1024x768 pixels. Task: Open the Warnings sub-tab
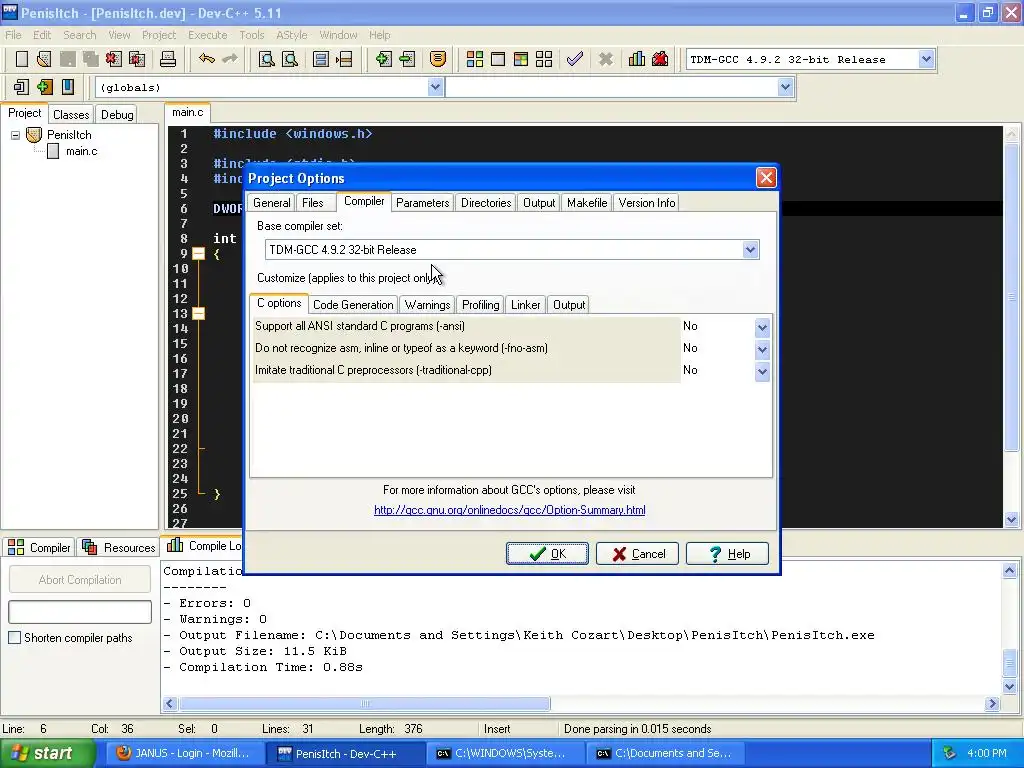click(x=427, y=305)
